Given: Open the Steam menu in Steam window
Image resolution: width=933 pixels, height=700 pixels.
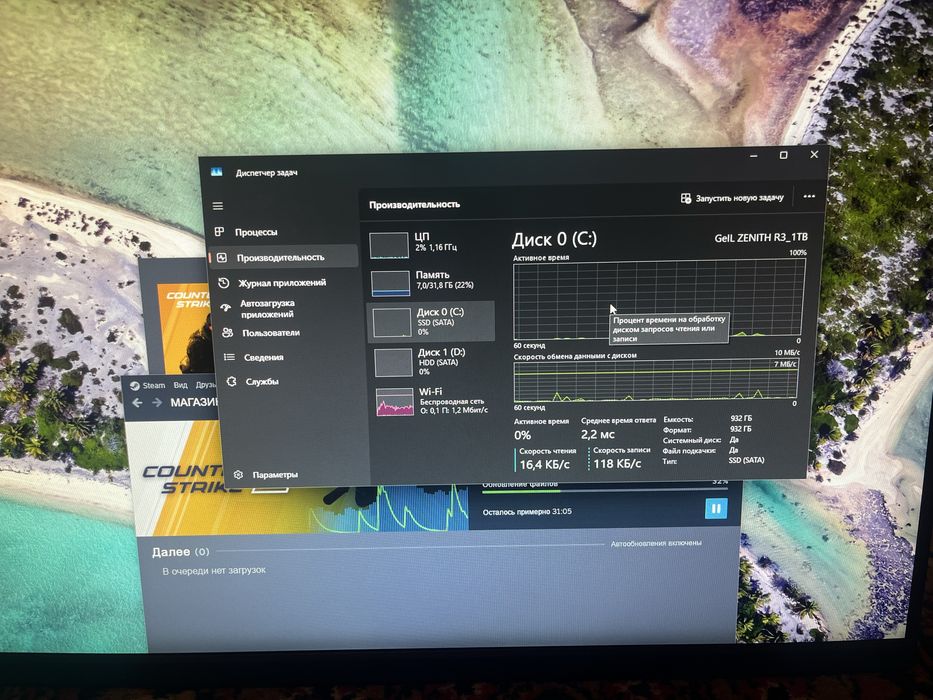Looking at the screenshot, I should [154, 385].
